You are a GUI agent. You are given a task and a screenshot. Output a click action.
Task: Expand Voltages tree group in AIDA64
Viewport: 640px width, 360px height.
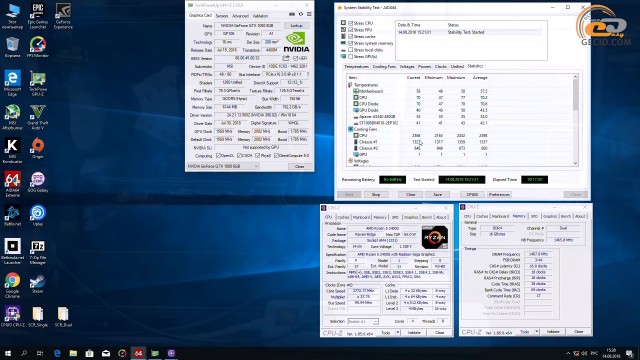pos(350,161)
